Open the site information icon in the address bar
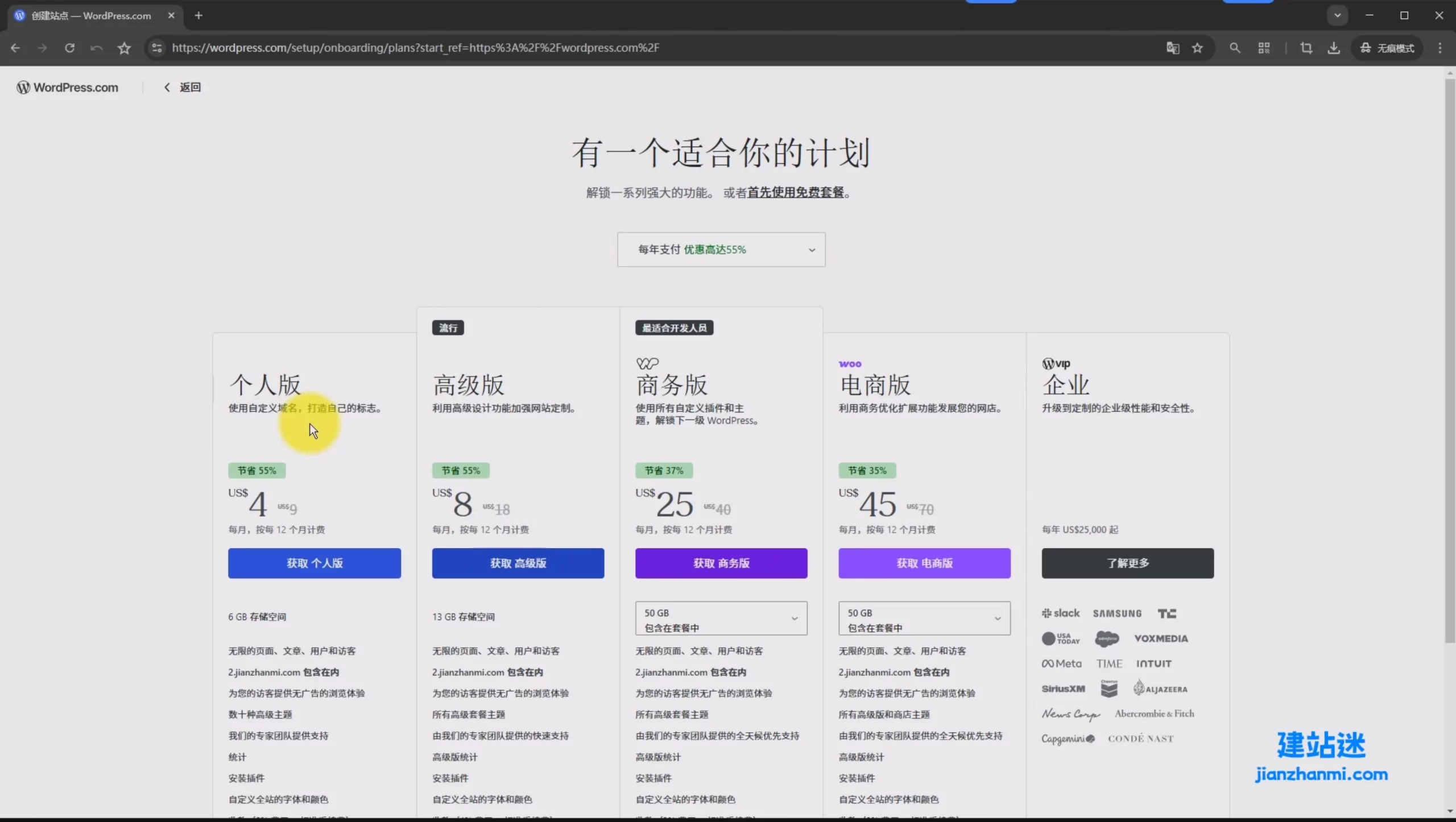Screen dimensions: 1456x822 click(157, 48)
